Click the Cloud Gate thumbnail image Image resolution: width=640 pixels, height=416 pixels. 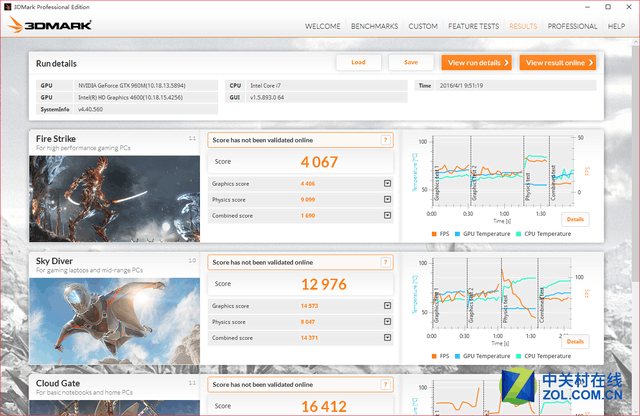tap(115, 408)
